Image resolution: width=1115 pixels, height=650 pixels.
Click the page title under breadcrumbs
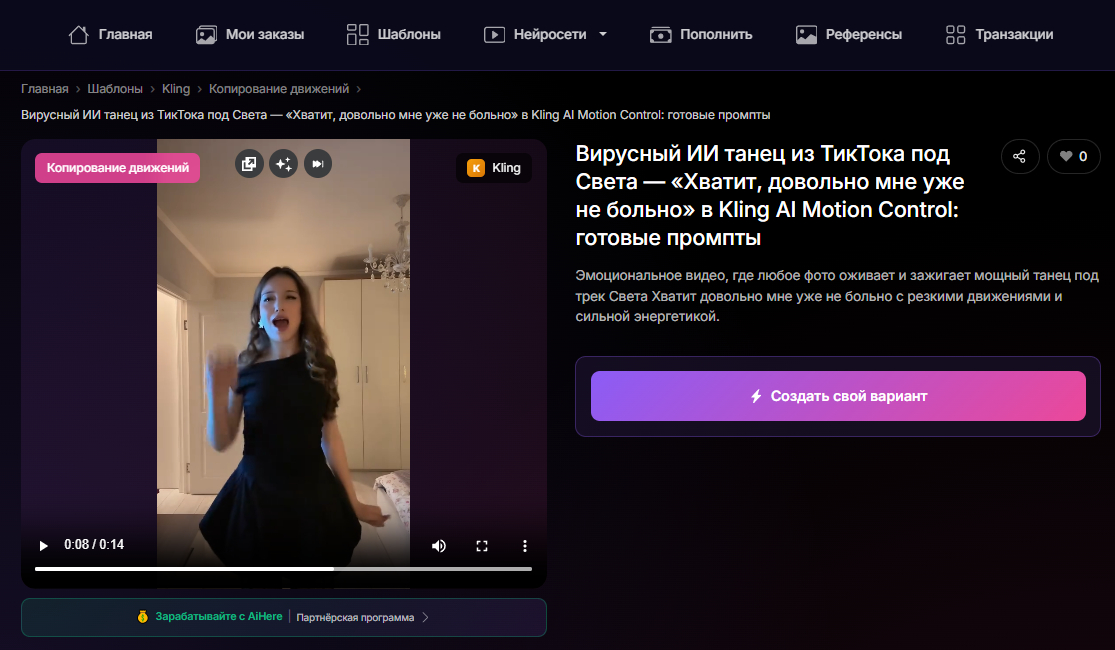tap(395, 115)
